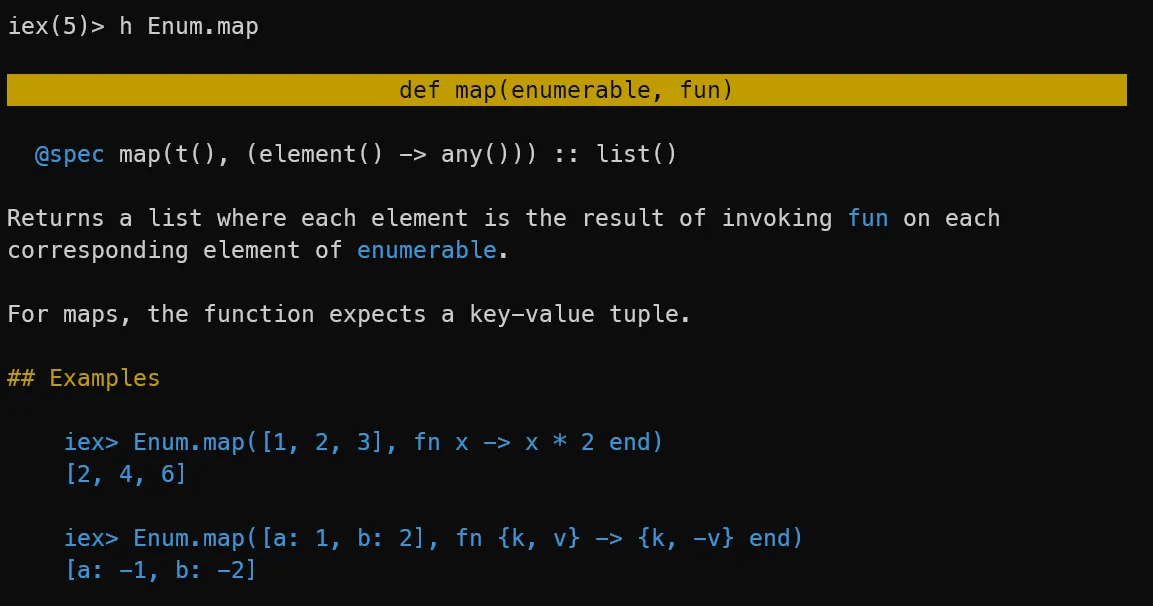
Task: Click the "[1, 2, 3]" list argument
Action: coord(322,442)
